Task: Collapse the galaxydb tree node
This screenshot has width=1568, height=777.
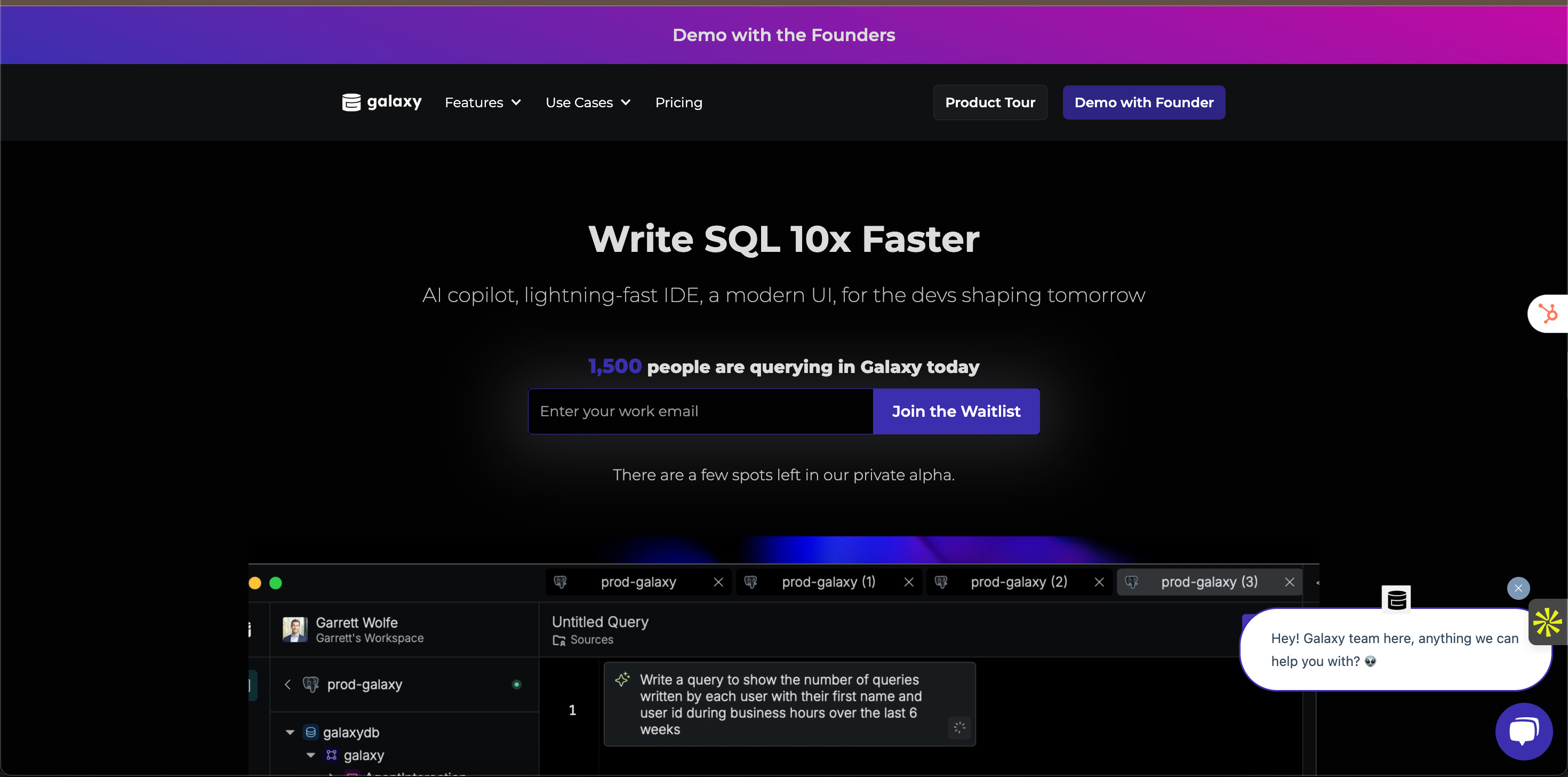Action: click(x=290, y=733)
